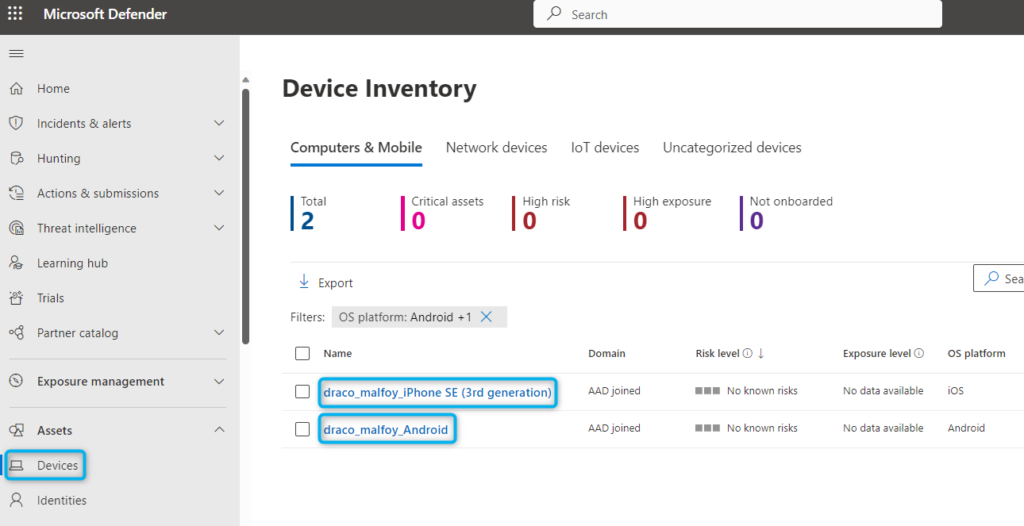Click the Home house icon

16,88
